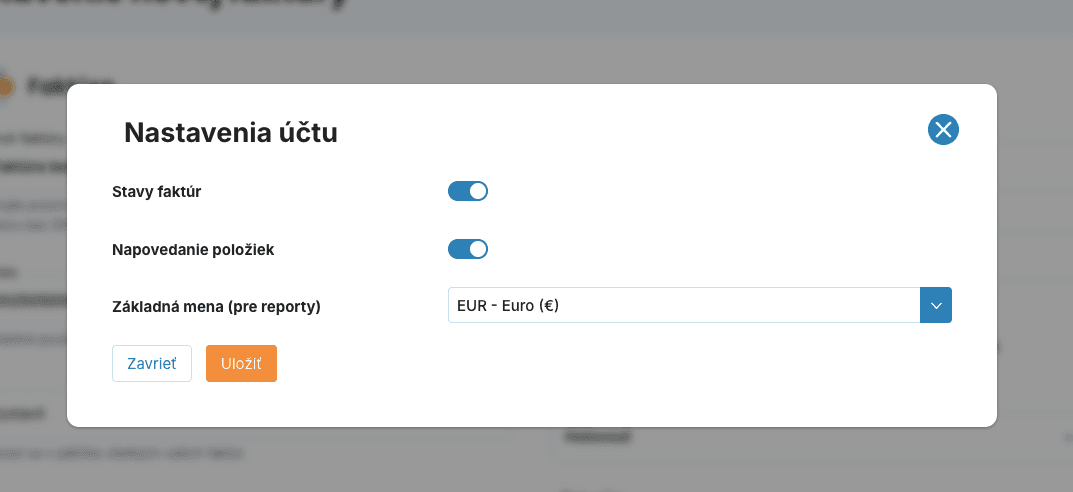Click the "Základná mena (pre reporty)" label
Image resolution: width=1073 pixels, height=492 pixels.
tap(216, 307)
